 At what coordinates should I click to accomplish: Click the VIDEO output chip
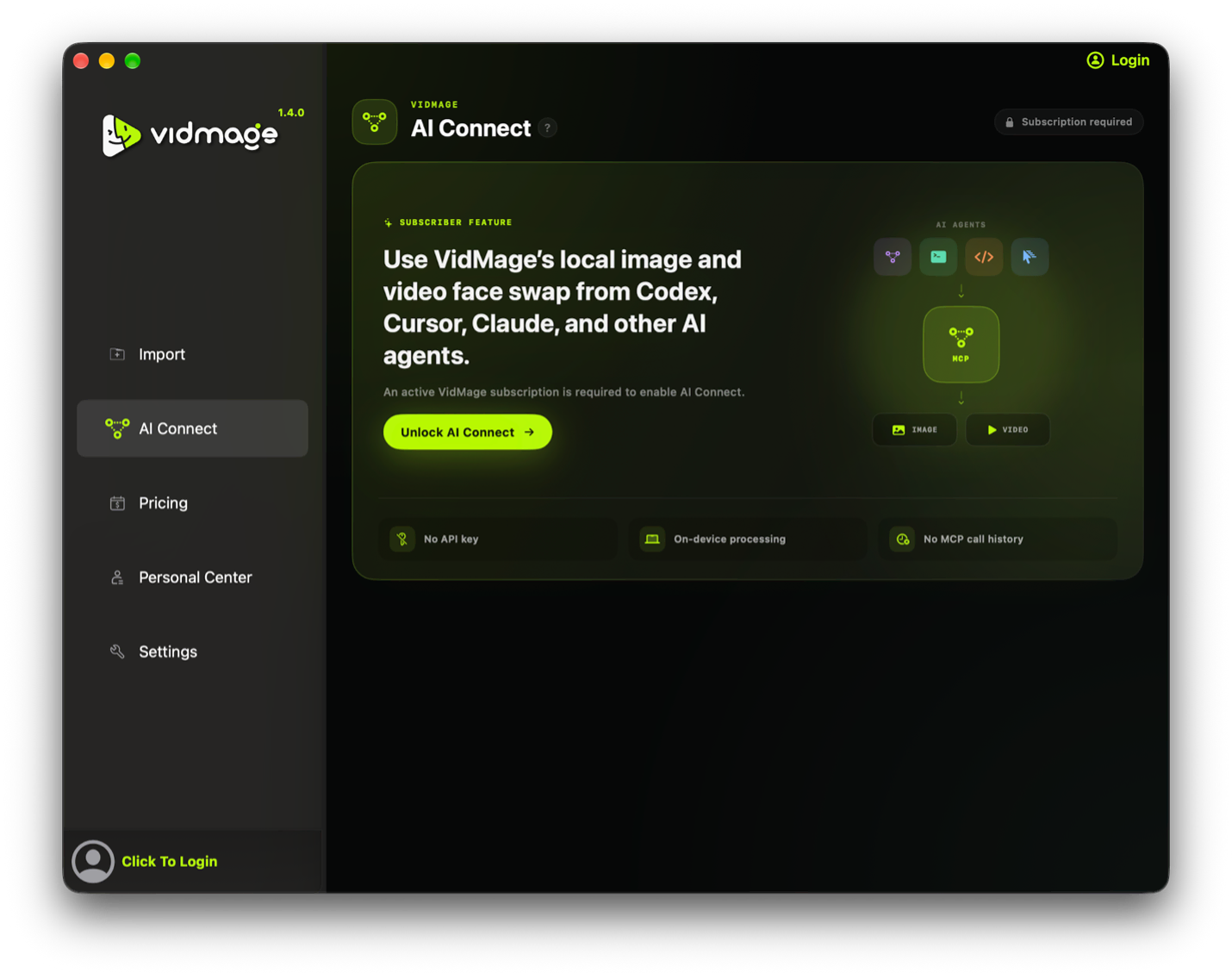[x=1008, y=430]
